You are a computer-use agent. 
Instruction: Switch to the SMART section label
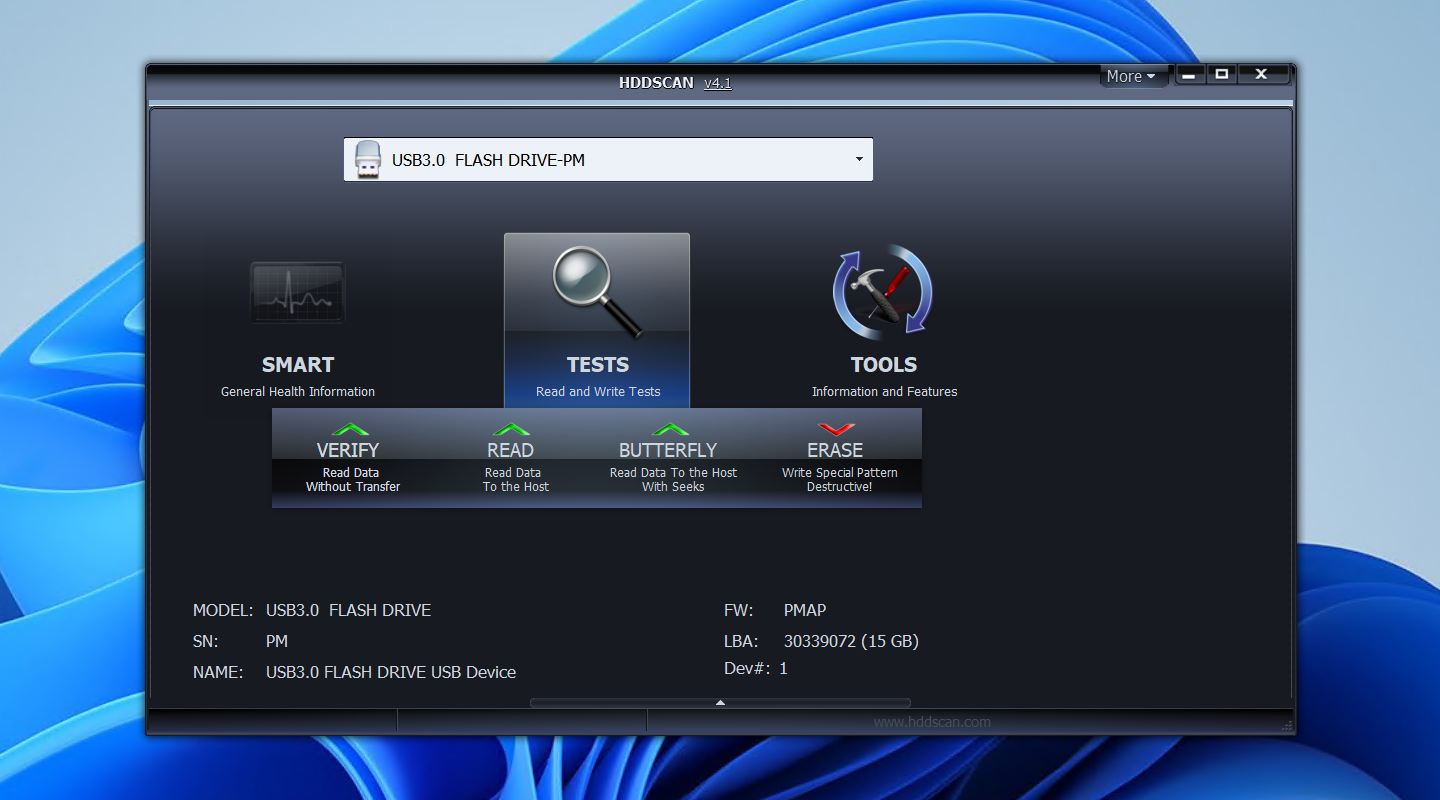297,365
